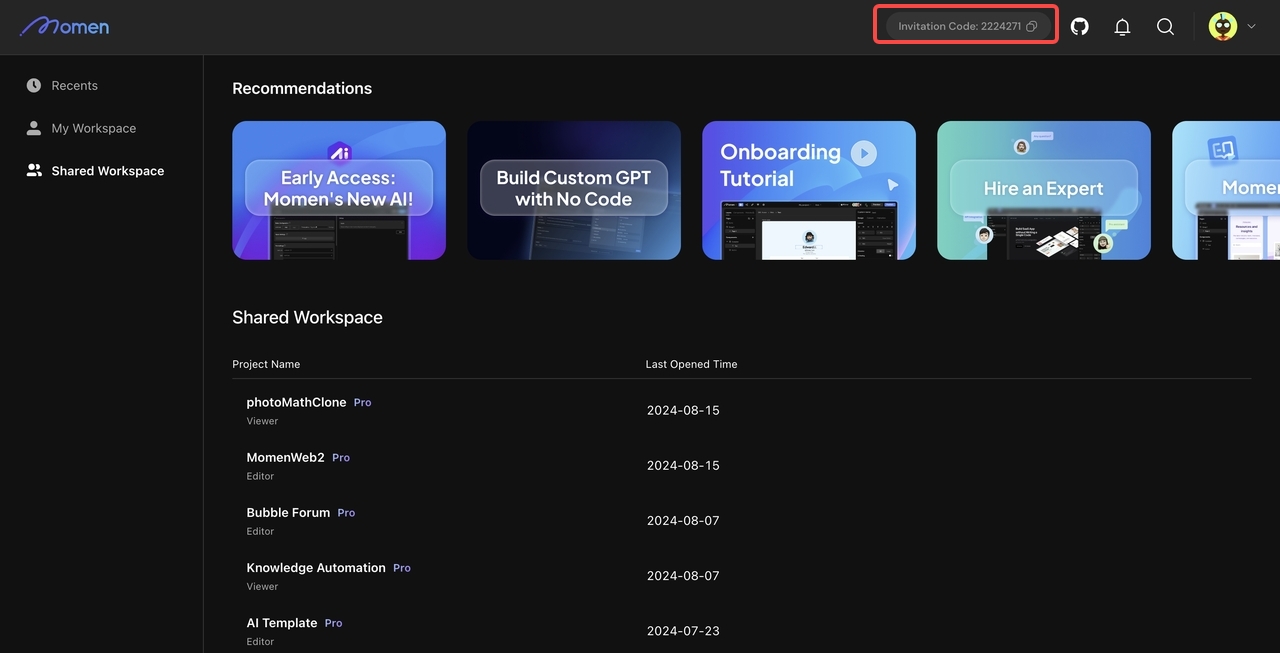Click the Shared Workspace people icon
The image size is (1280, 653).
34,171
